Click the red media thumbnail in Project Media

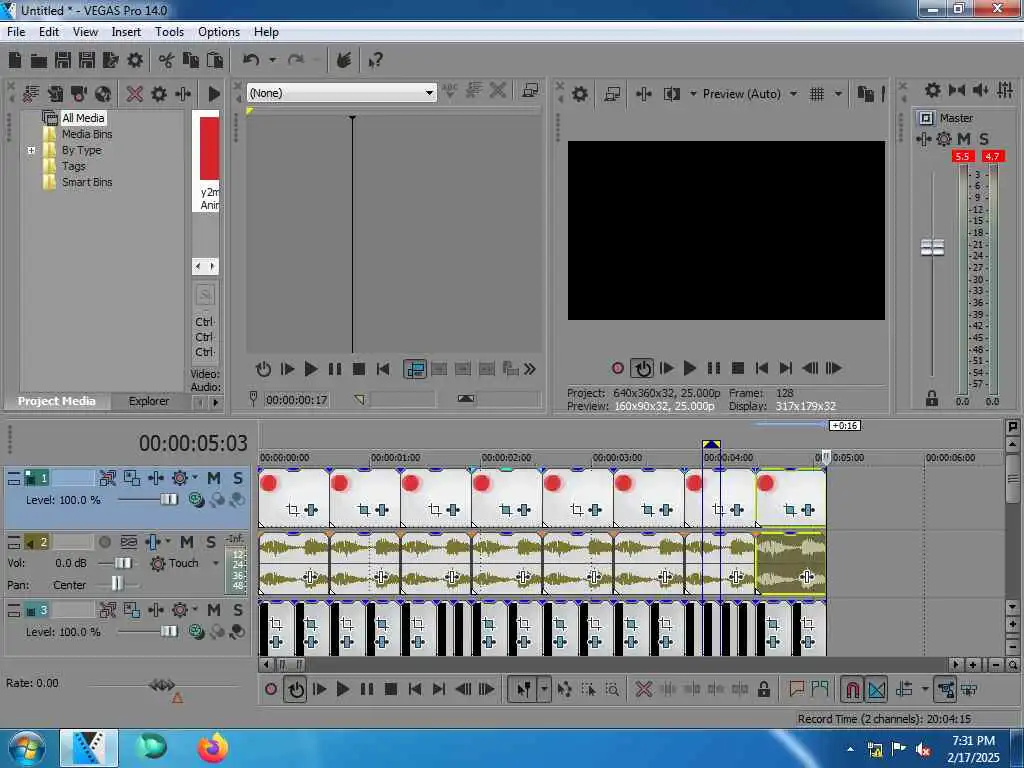pos(210,148)
